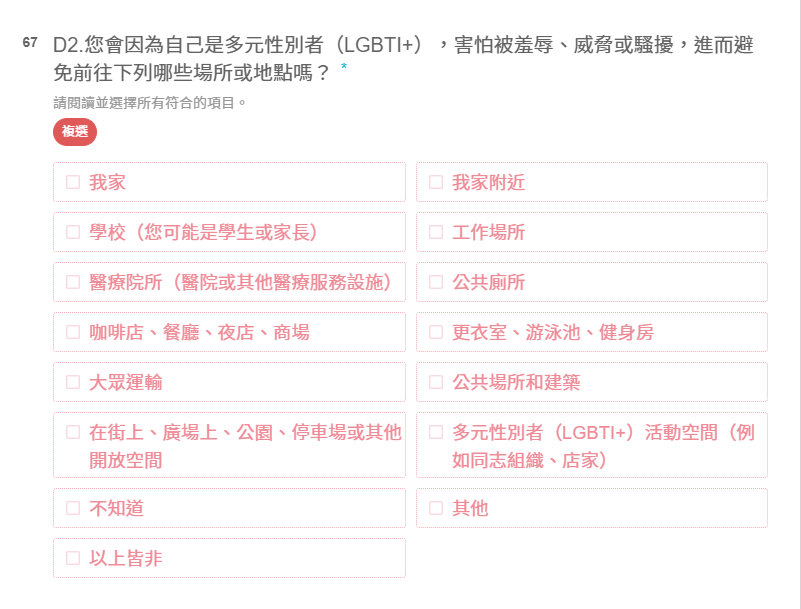Click the question D2 title text
Screen dimensions: 801x609
[x=403, y=59]
